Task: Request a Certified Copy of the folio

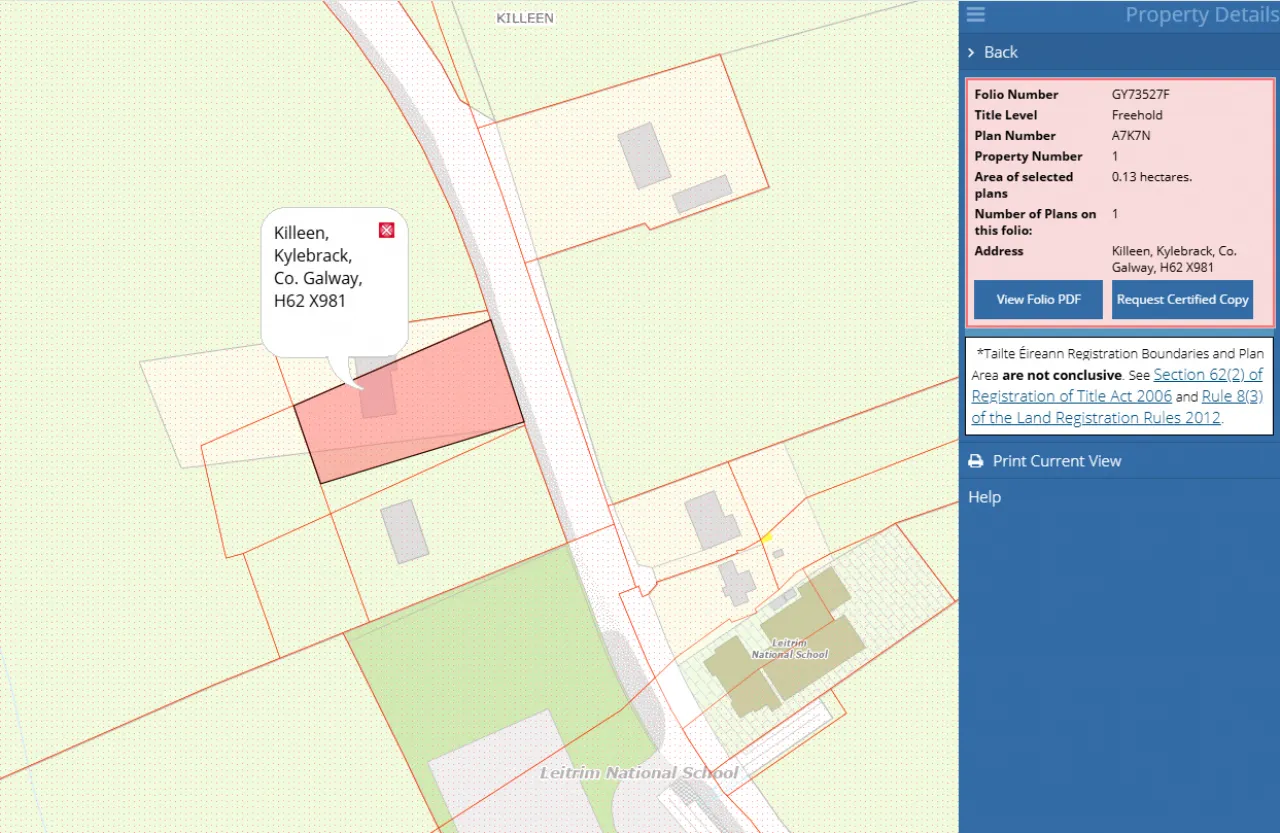Action: click(1182, 300)
